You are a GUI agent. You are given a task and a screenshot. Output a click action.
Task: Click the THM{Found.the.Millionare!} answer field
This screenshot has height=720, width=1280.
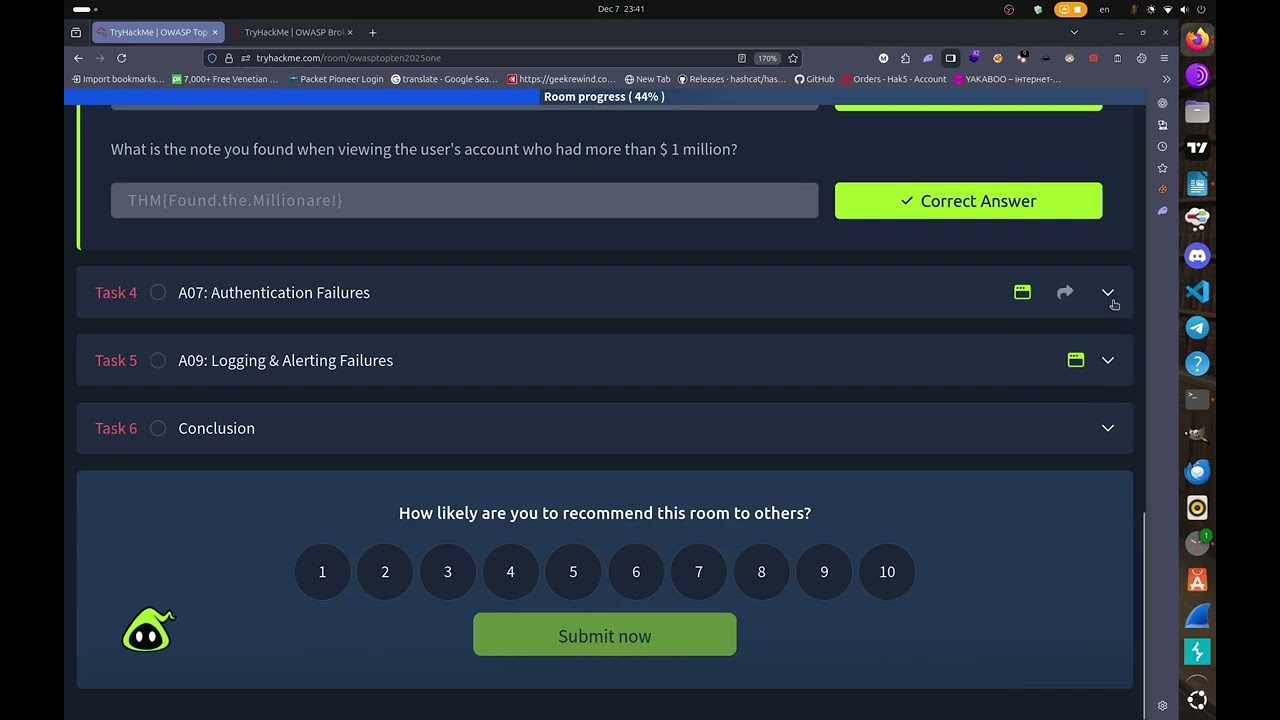[x=464, y=201]
